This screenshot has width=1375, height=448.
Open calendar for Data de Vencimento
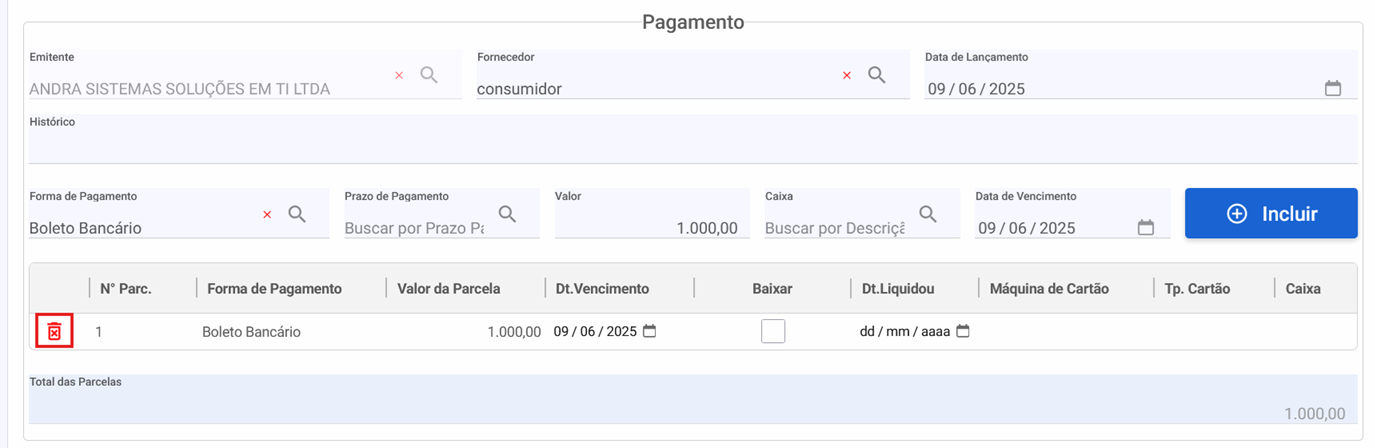[1146, 228]
